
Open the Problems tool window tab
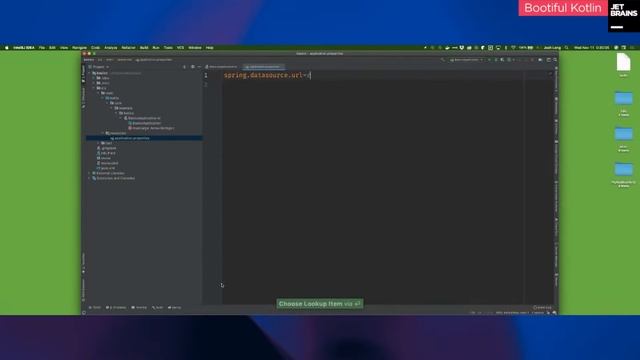(116, 307)
